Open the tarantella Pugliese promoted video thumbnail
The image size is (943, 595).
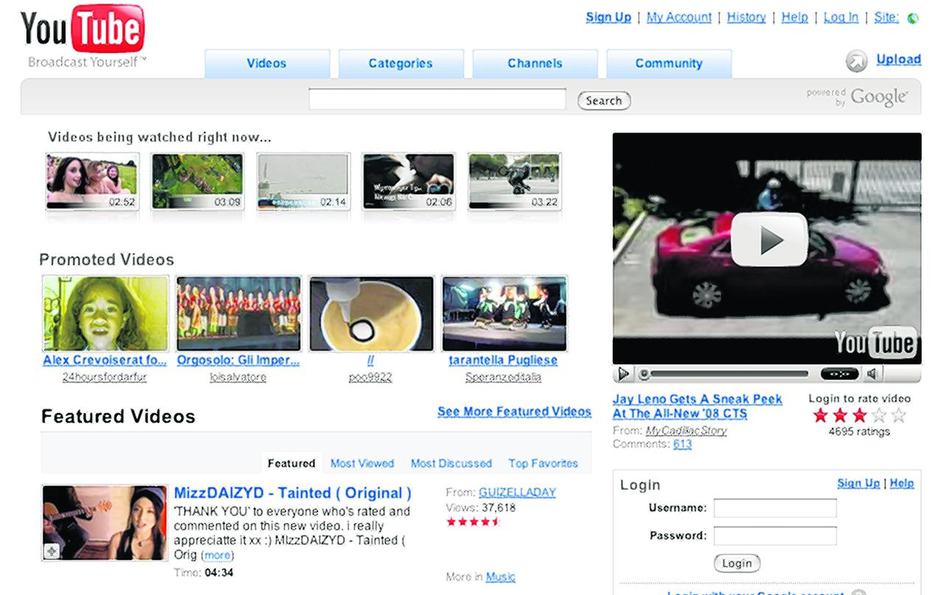point(504,314)
